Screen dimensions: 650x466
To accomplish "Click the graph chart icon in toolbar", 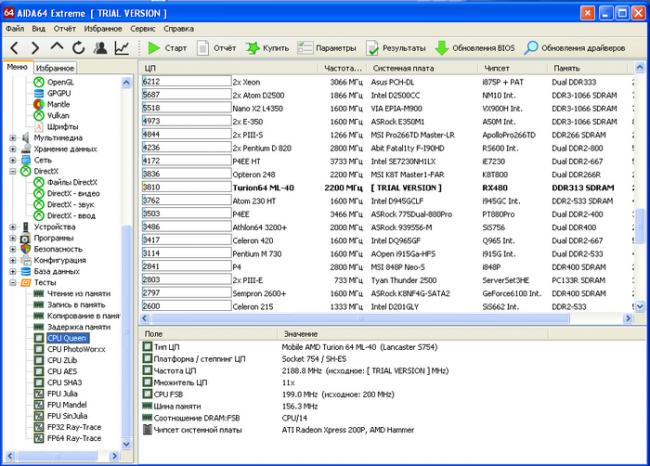I will pos(121,47).
